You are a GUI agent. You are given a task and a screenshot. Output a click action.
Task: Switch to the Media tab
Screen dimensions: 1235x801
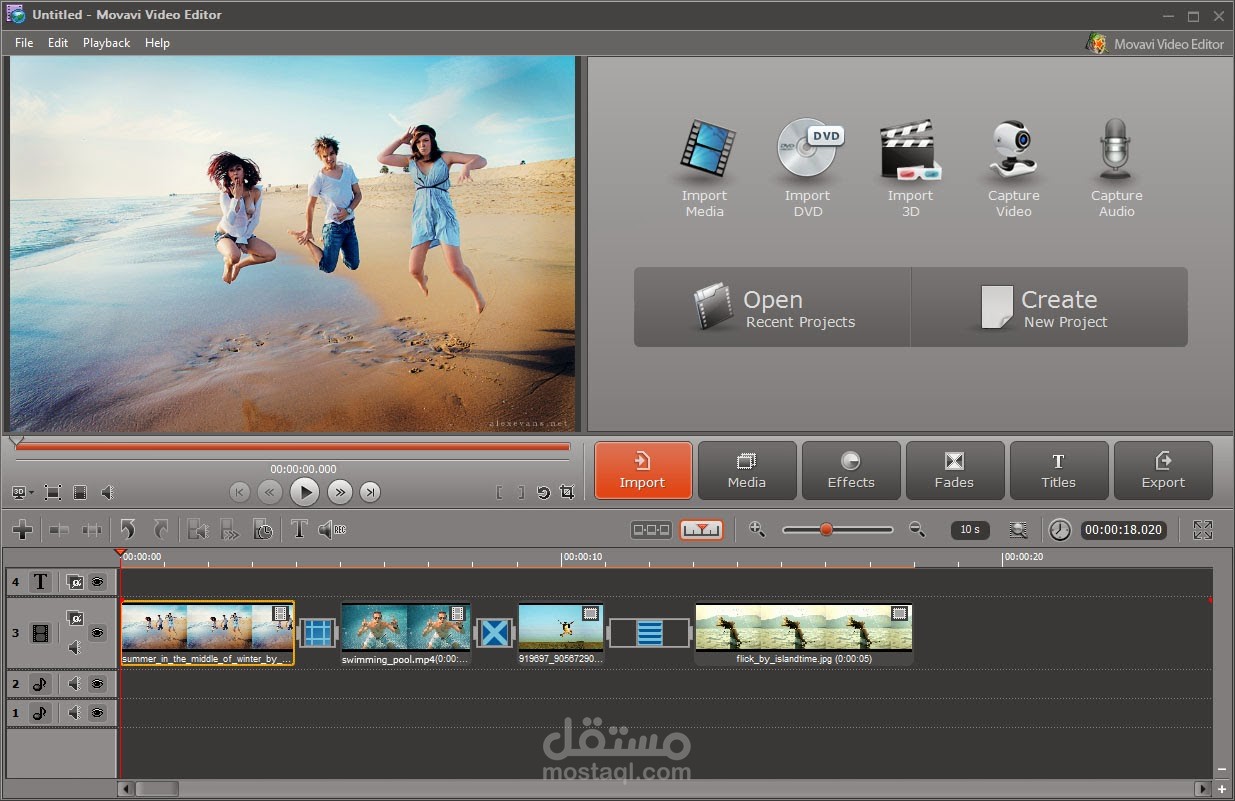(747, 470)
